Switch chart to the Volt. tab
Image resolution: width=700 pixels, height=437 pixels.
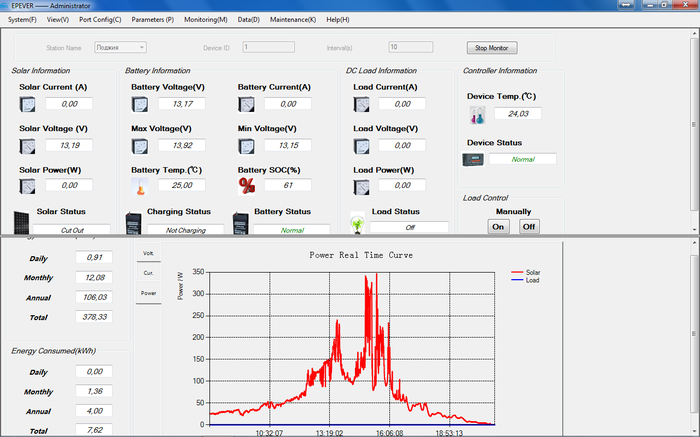(x=148, y=254)
